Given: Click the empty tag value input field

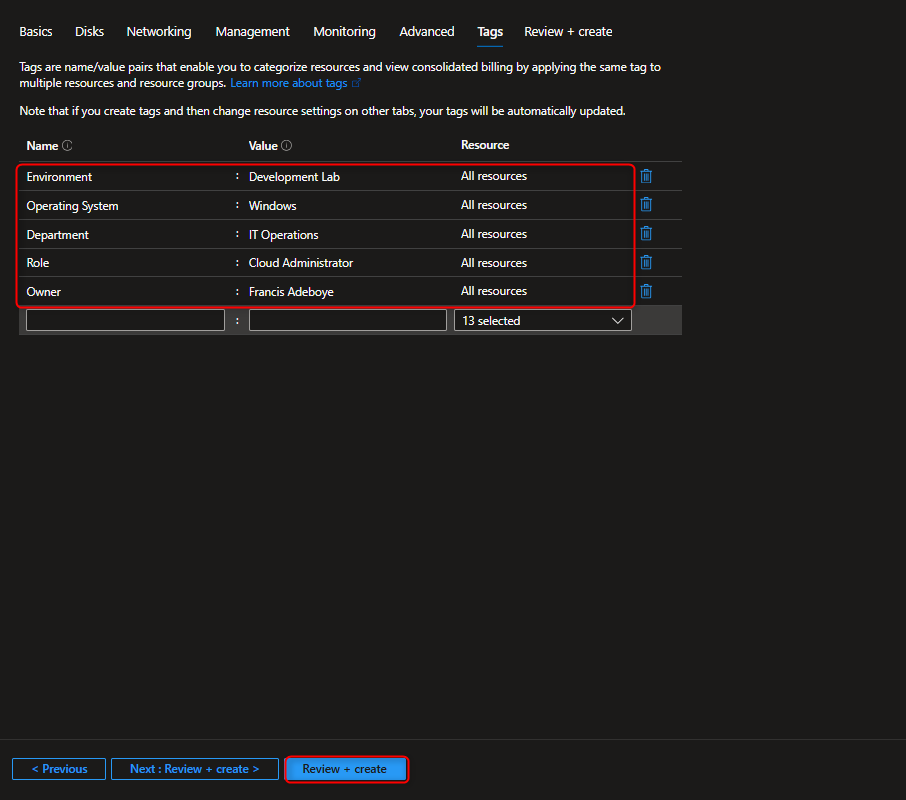Looking at the screenshot, I should tap(347, 319).
